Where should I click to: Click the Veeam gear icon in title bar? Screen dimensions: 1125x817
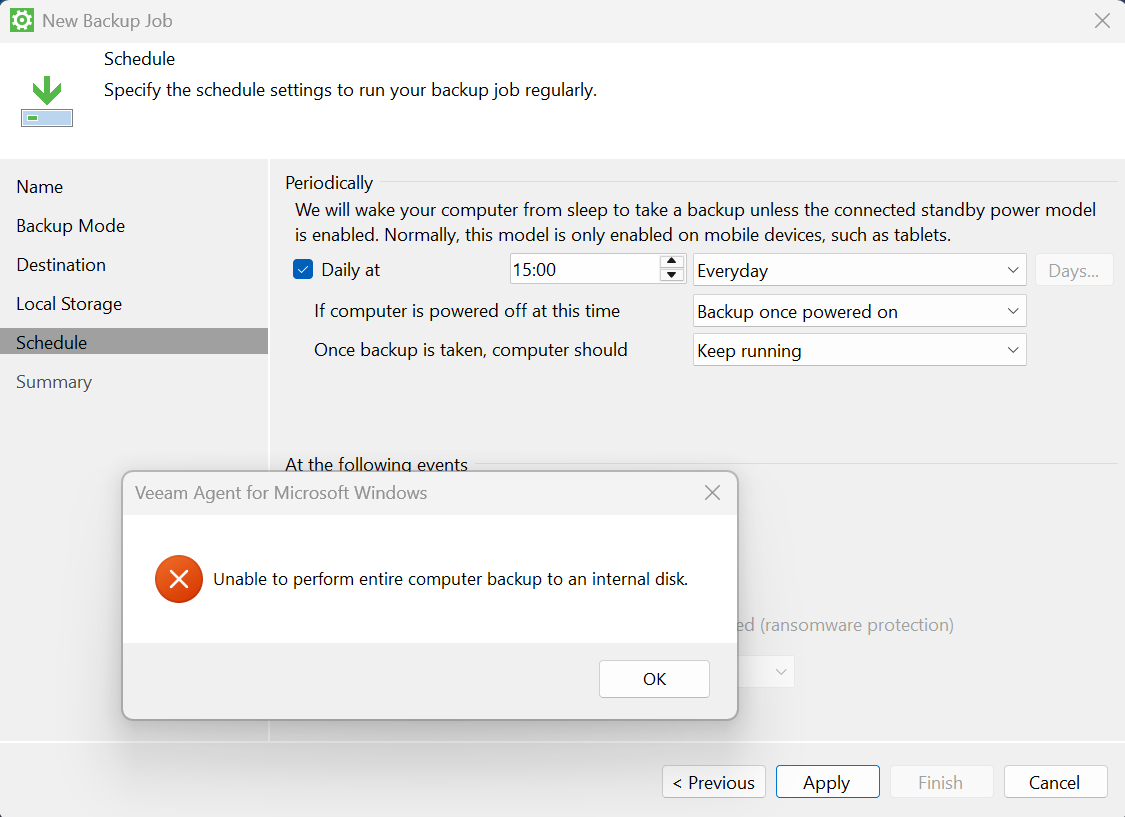22,20
